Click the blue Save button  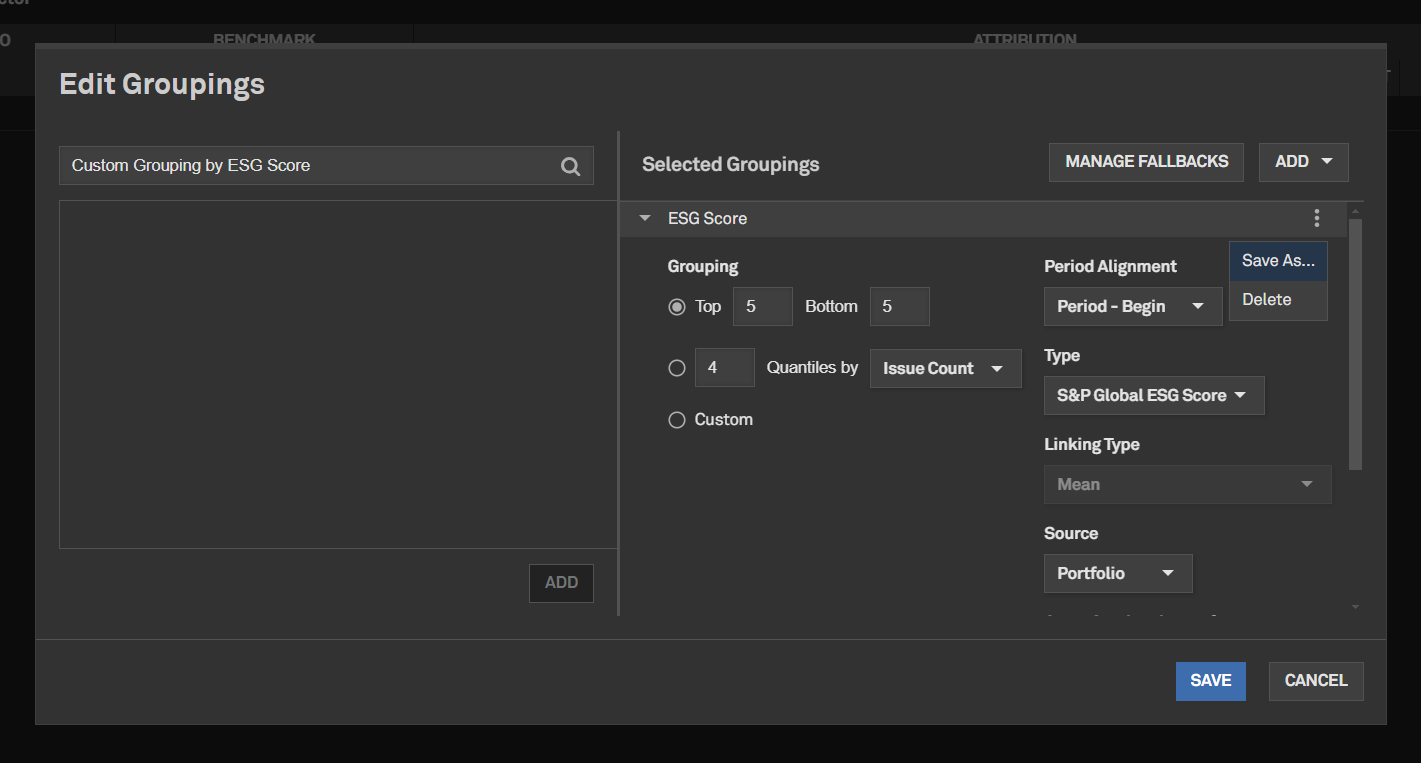pos(1210,681)
